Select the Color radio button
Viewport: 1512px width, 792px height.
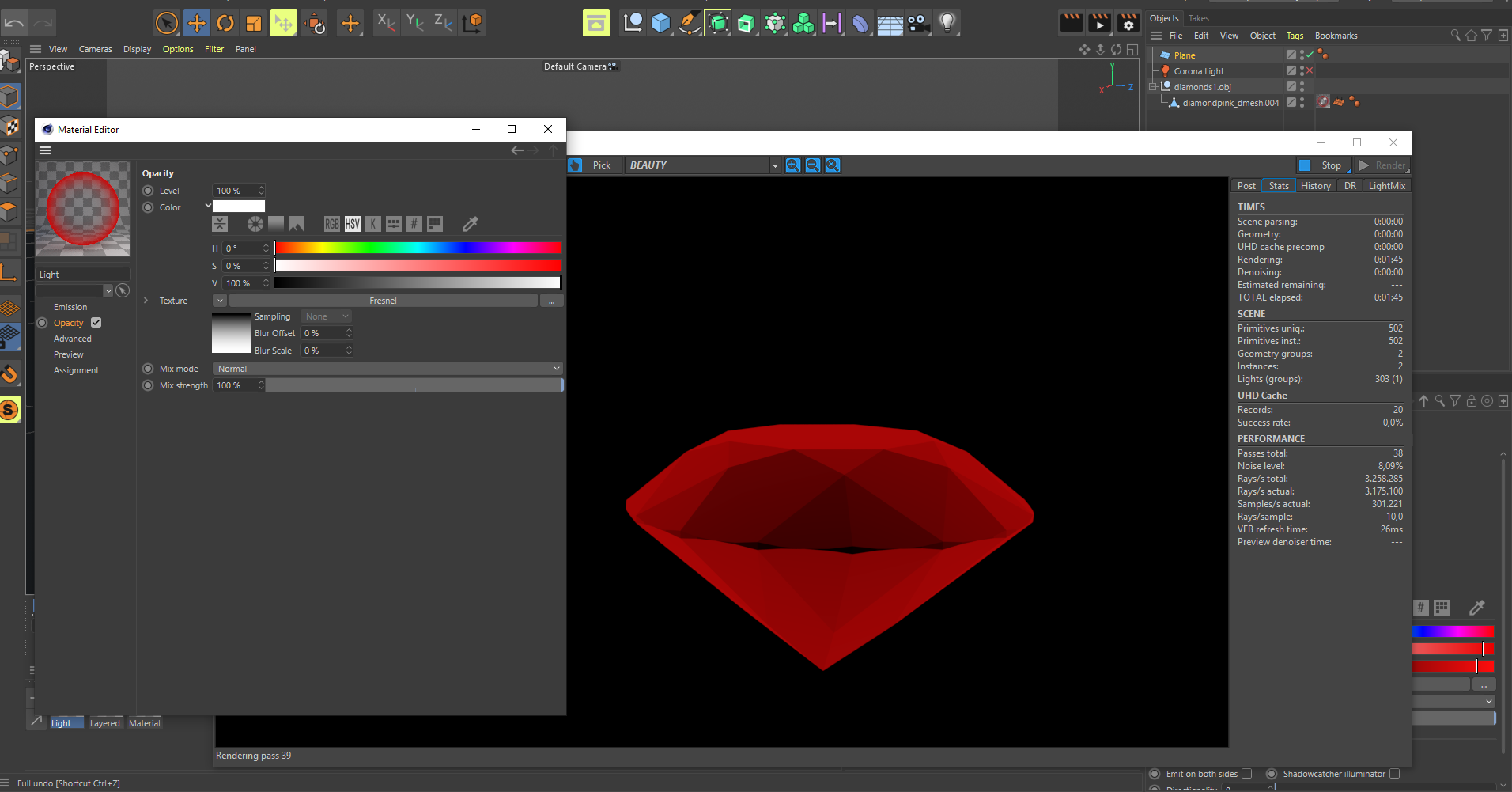point(148,207)
